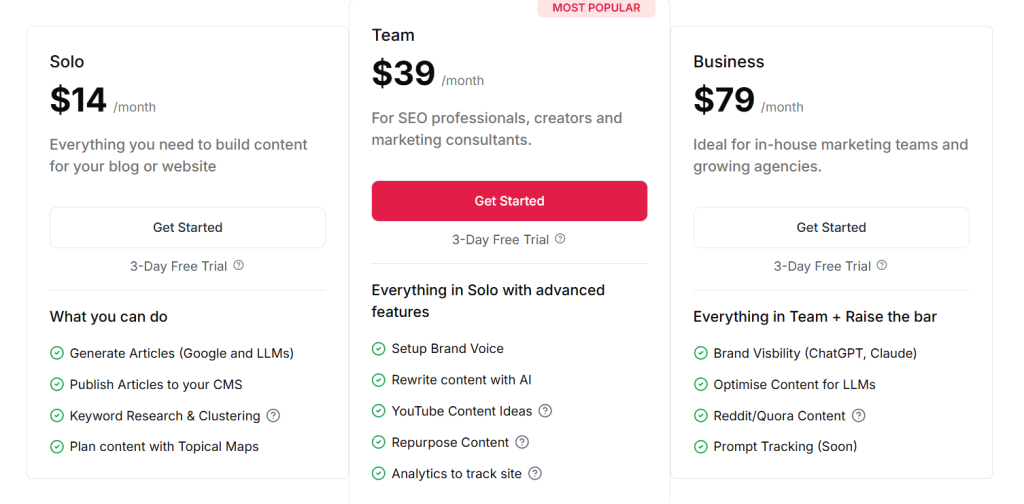
Task: Click question icon next to Reddit/Quora Content
Action: [858, 416]
